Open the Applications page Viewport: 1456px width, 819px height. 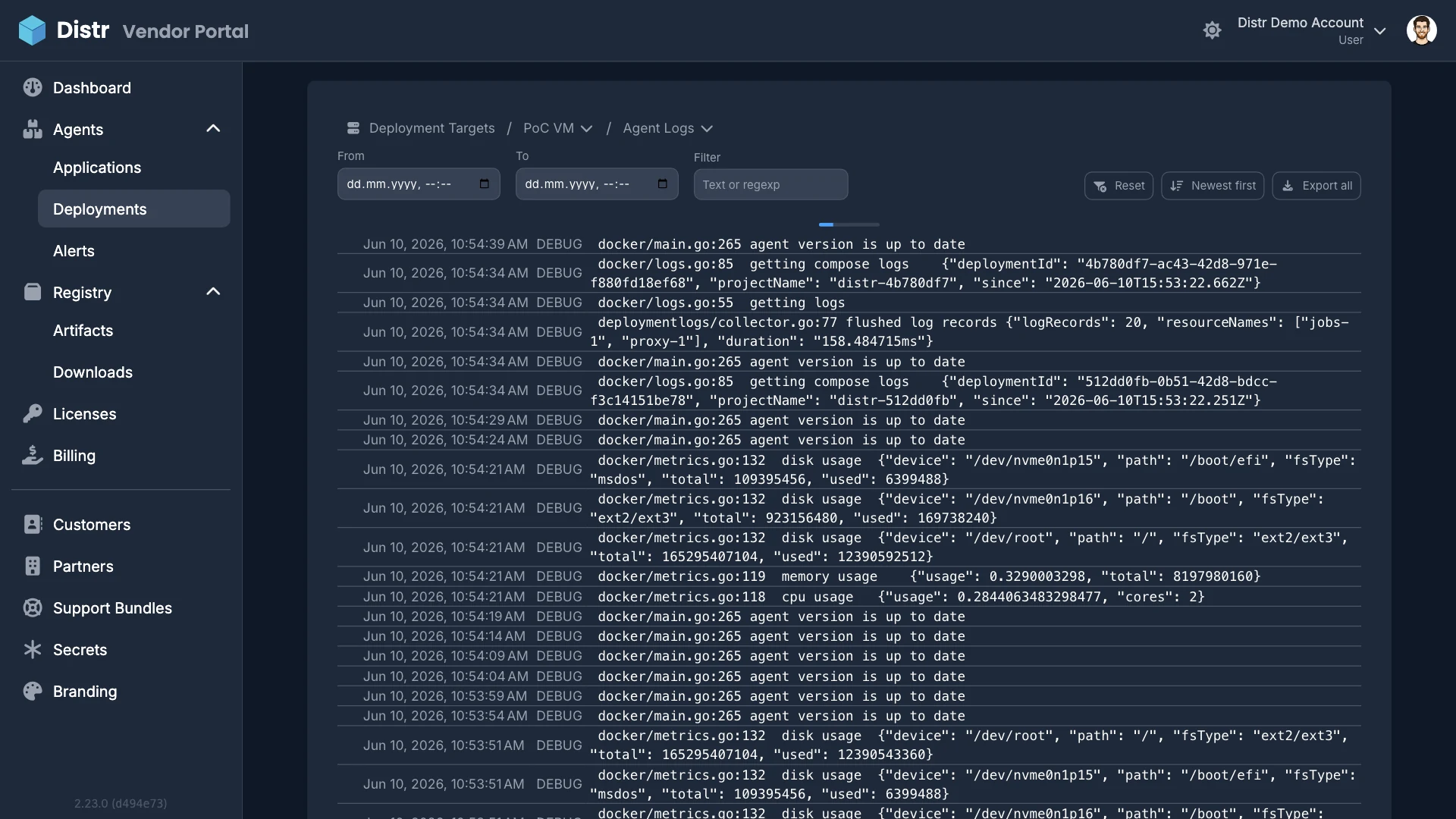tap(97, 168)
